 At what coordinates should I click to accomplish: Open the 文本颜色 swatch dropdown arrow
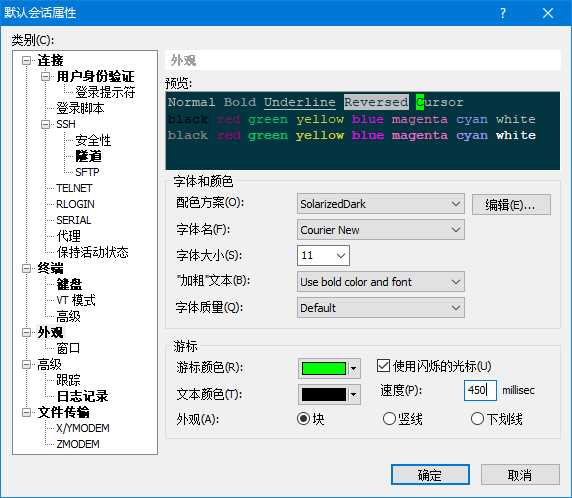(x=353, y=394)
